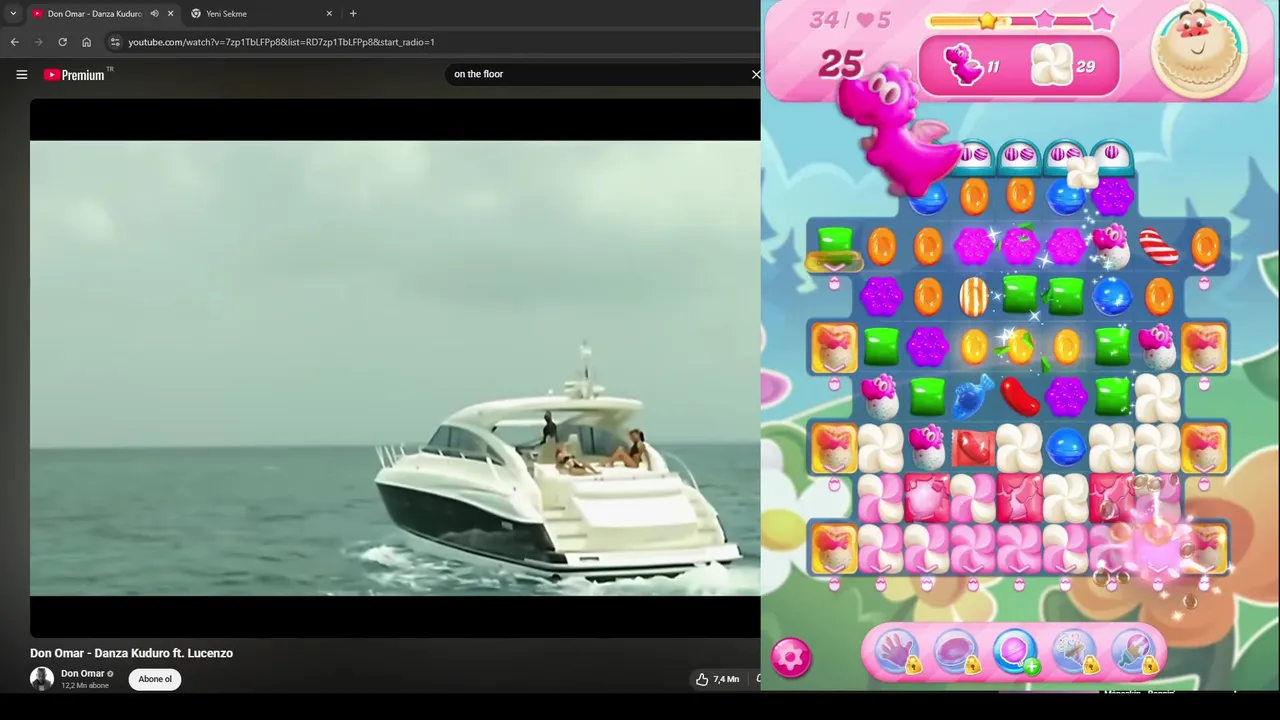Go to YouTube Premium home logo
The width and height of the screenshot is (1280, 720).
tap(78, 74)
